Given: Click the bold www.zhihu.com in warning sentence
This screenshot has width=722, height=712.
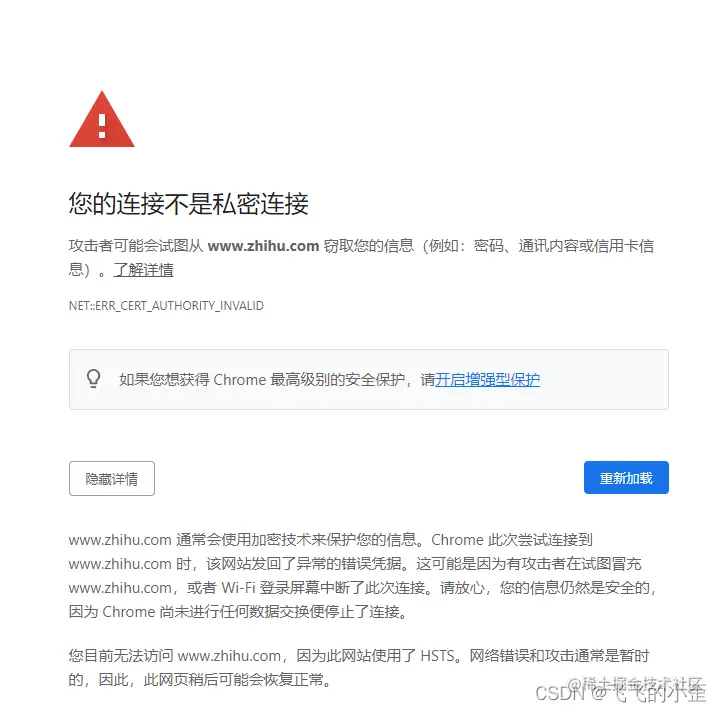Looking at the screenshot, I should click(263, 246).
